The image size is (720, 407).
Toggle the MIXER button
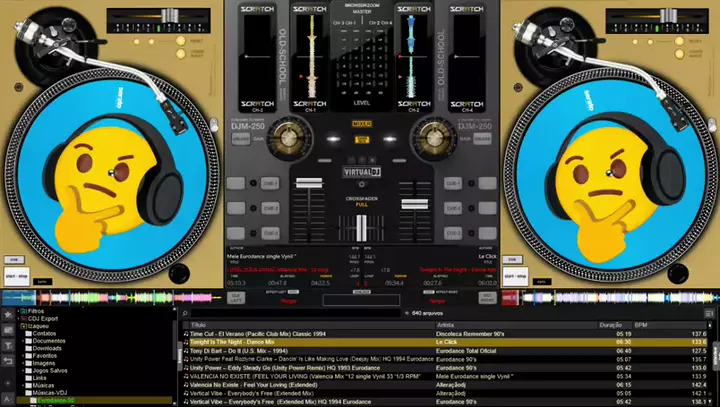coord(361,124)
